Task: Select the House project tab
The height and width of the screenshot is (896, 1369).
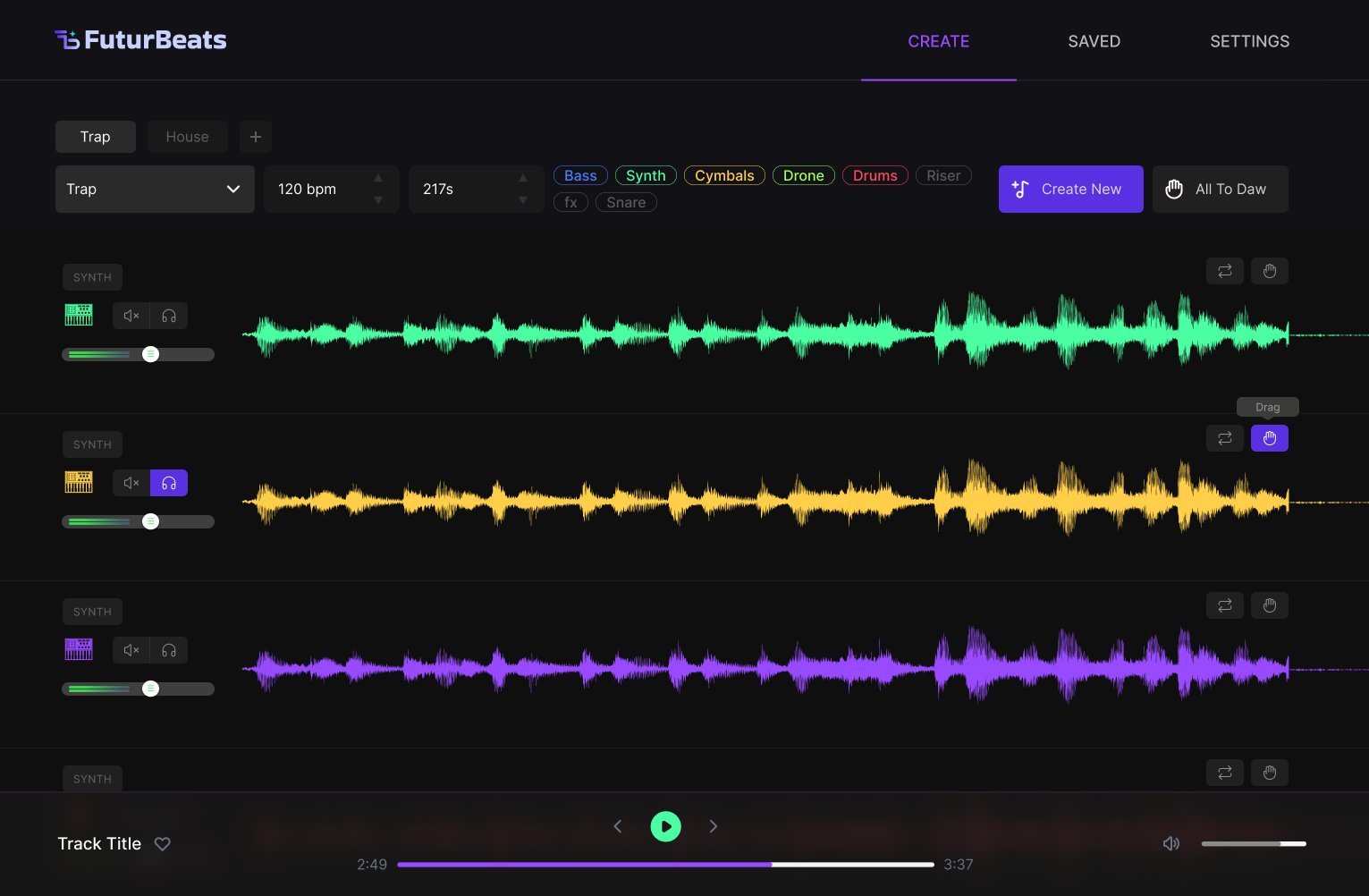Action: click(x=188, y=137)
